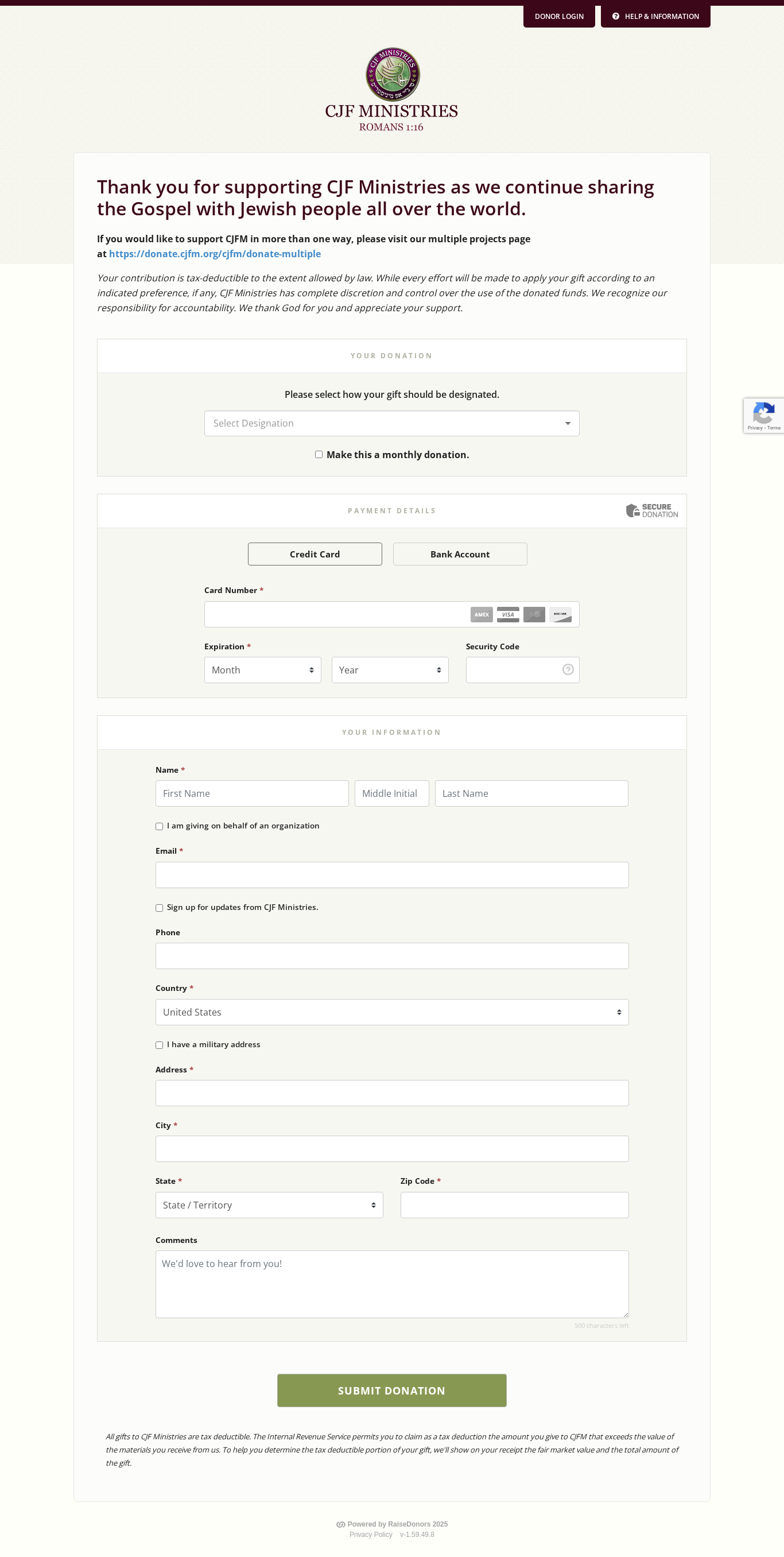Open the donate-multiple projects link

click(215, 254)
